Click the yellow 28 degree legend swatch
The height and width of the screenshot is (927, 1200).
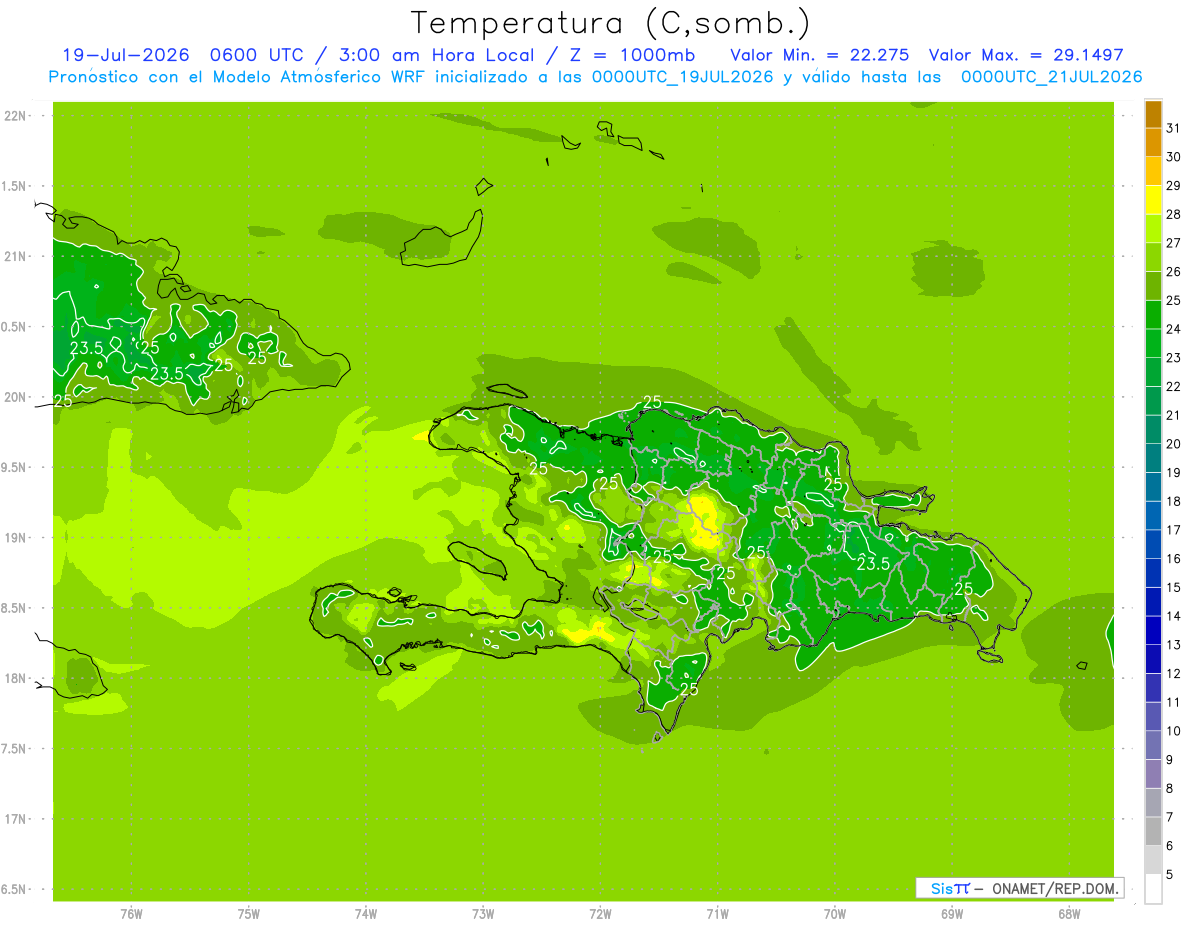[x=1153, y=200]
